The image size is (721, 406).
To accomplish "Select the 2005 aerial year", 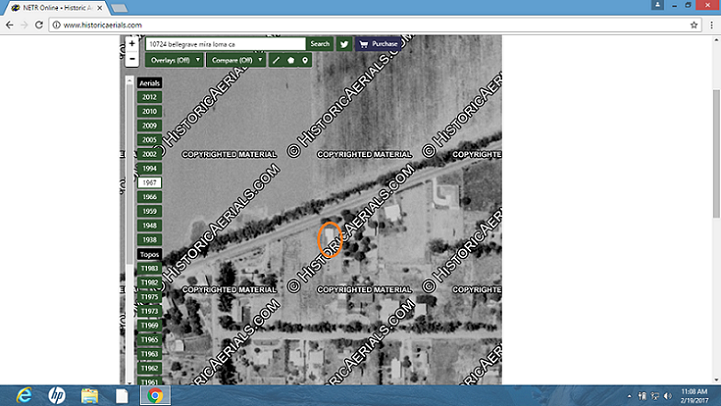I will point(149,140).
